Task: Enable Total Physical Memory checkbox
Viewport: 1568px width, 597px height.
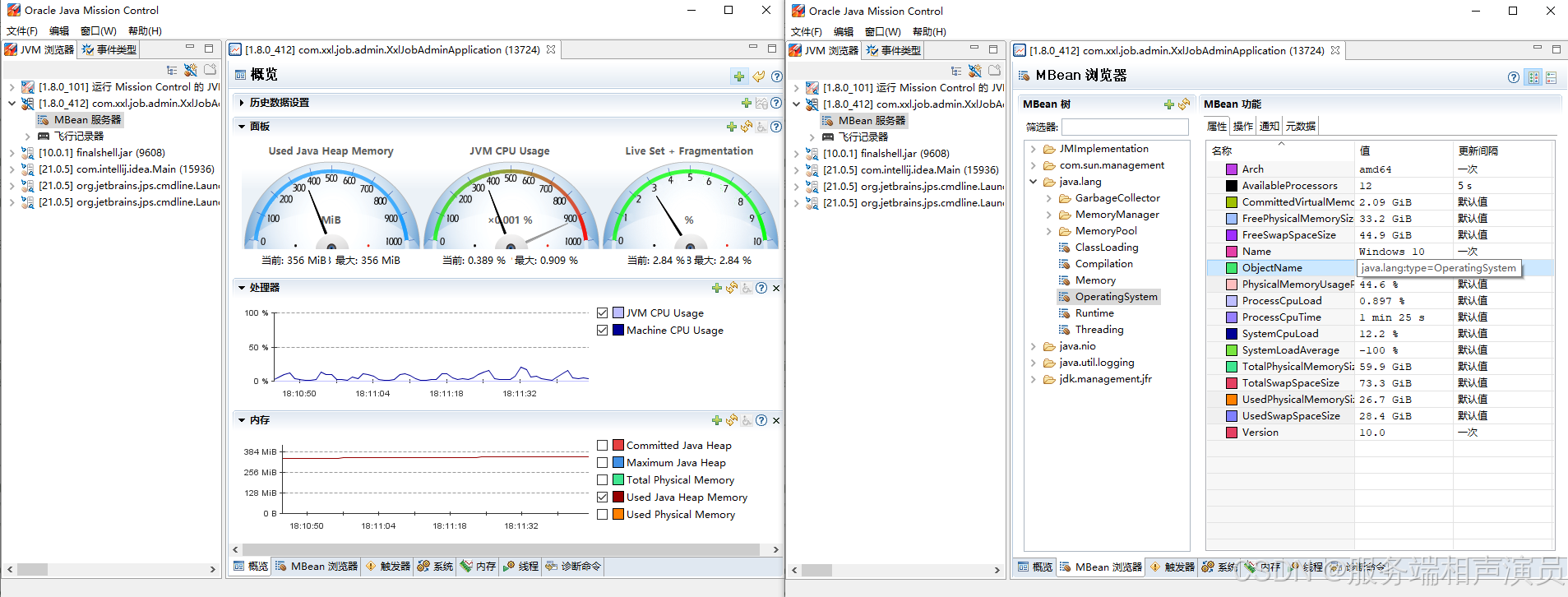Action: coord(603,480)
